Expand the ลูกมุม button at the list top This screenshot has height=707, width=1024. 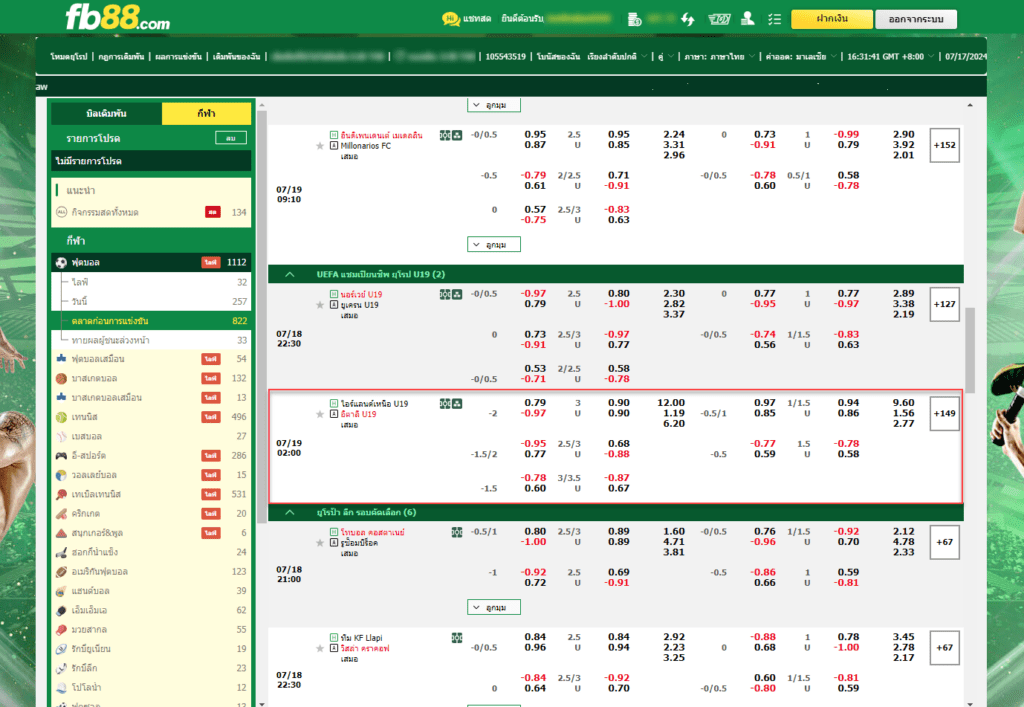coord(494,105)
